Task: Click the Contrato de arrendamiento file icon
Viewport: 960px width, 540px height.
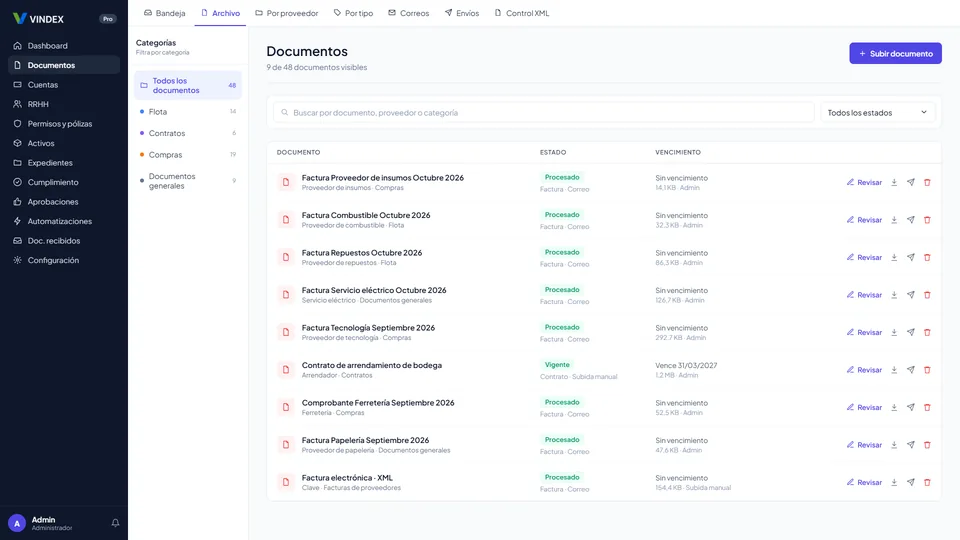Action: [286, 370]
